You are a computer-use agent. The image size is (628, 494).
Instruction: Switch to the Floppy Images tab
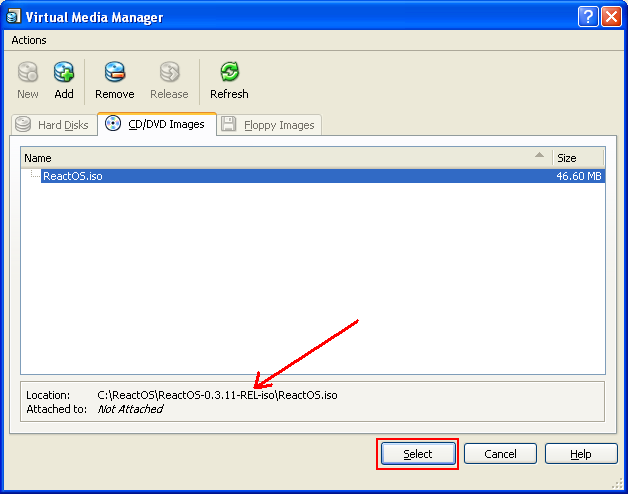[x=269, y=125]
